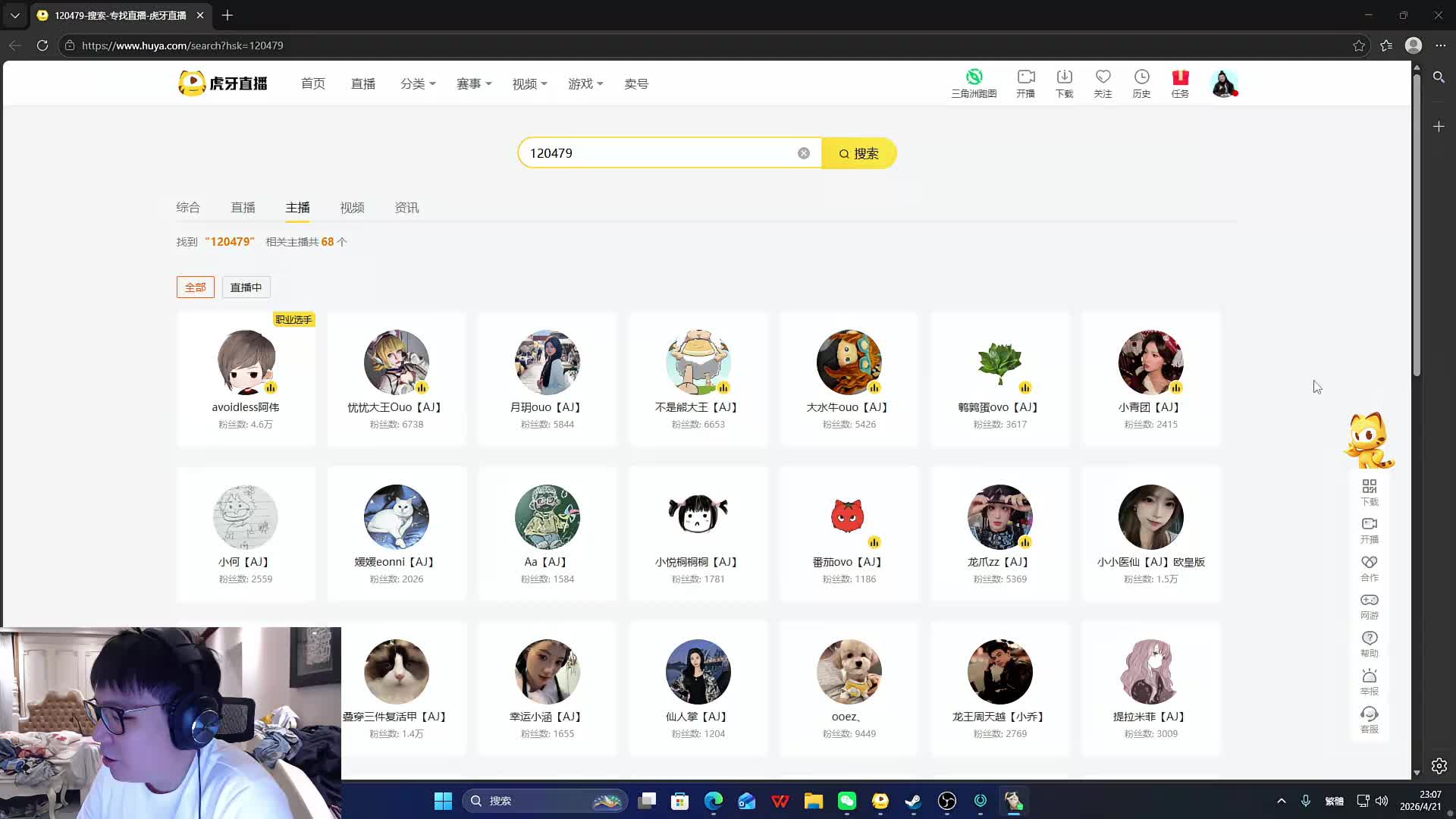Screen dimensions: 1456x819
Task: Switch to the 视频 results tab
Action: 352,208
